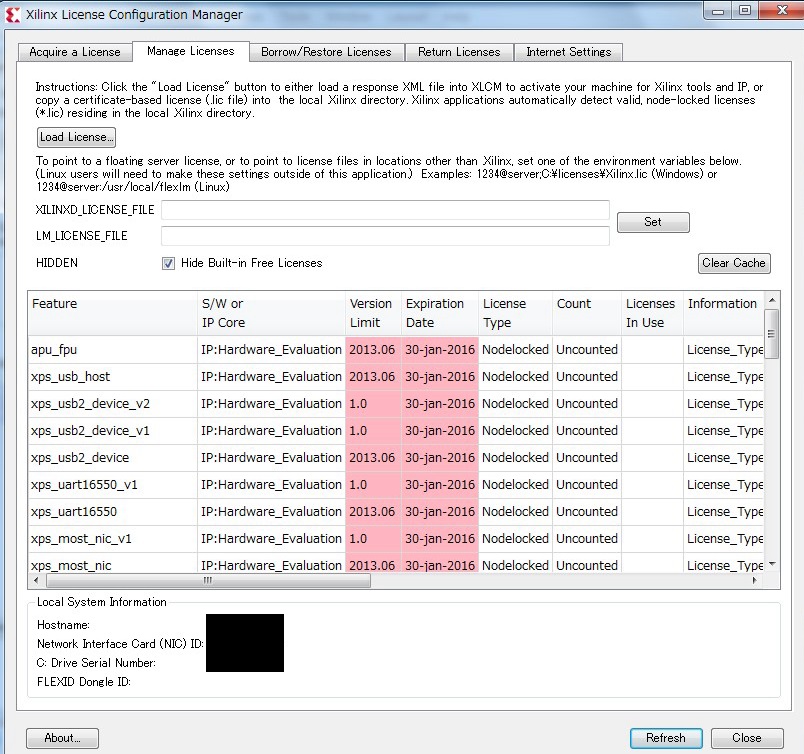The width and height of the screenshot is (804, 754).
Task: Select the xps_usb2_device_v2 row
Action: click(x=396, y=404)
